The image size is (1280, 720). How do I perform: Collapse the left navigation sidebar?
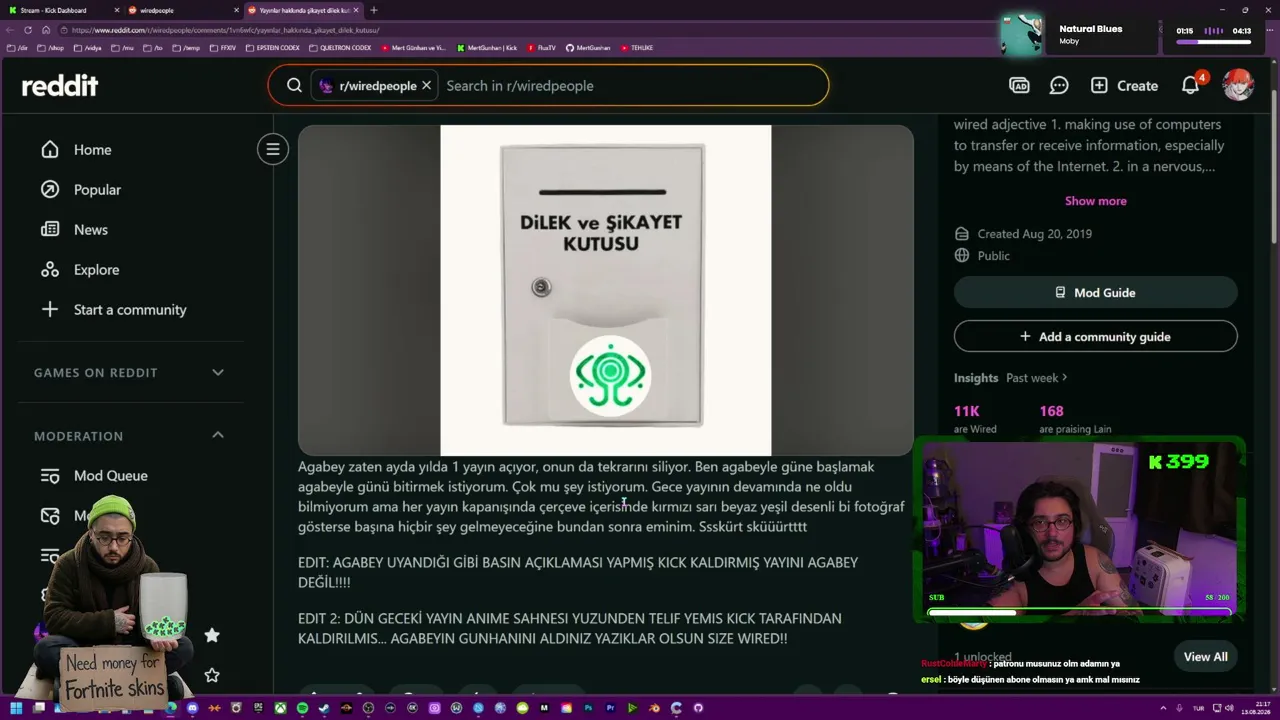point(272,150)
